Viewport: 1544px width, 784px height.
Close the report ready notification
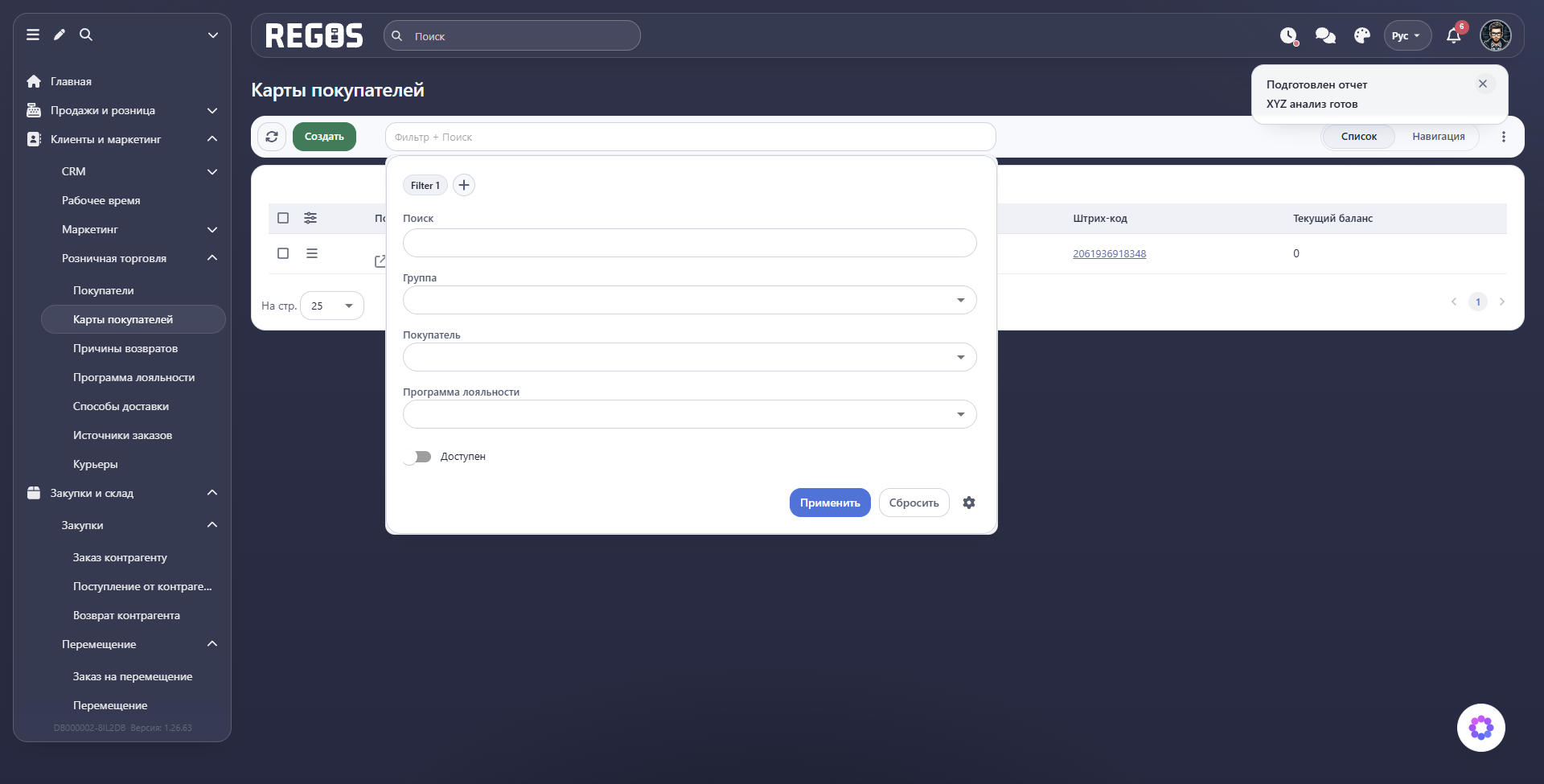(x=1483, y=84)
